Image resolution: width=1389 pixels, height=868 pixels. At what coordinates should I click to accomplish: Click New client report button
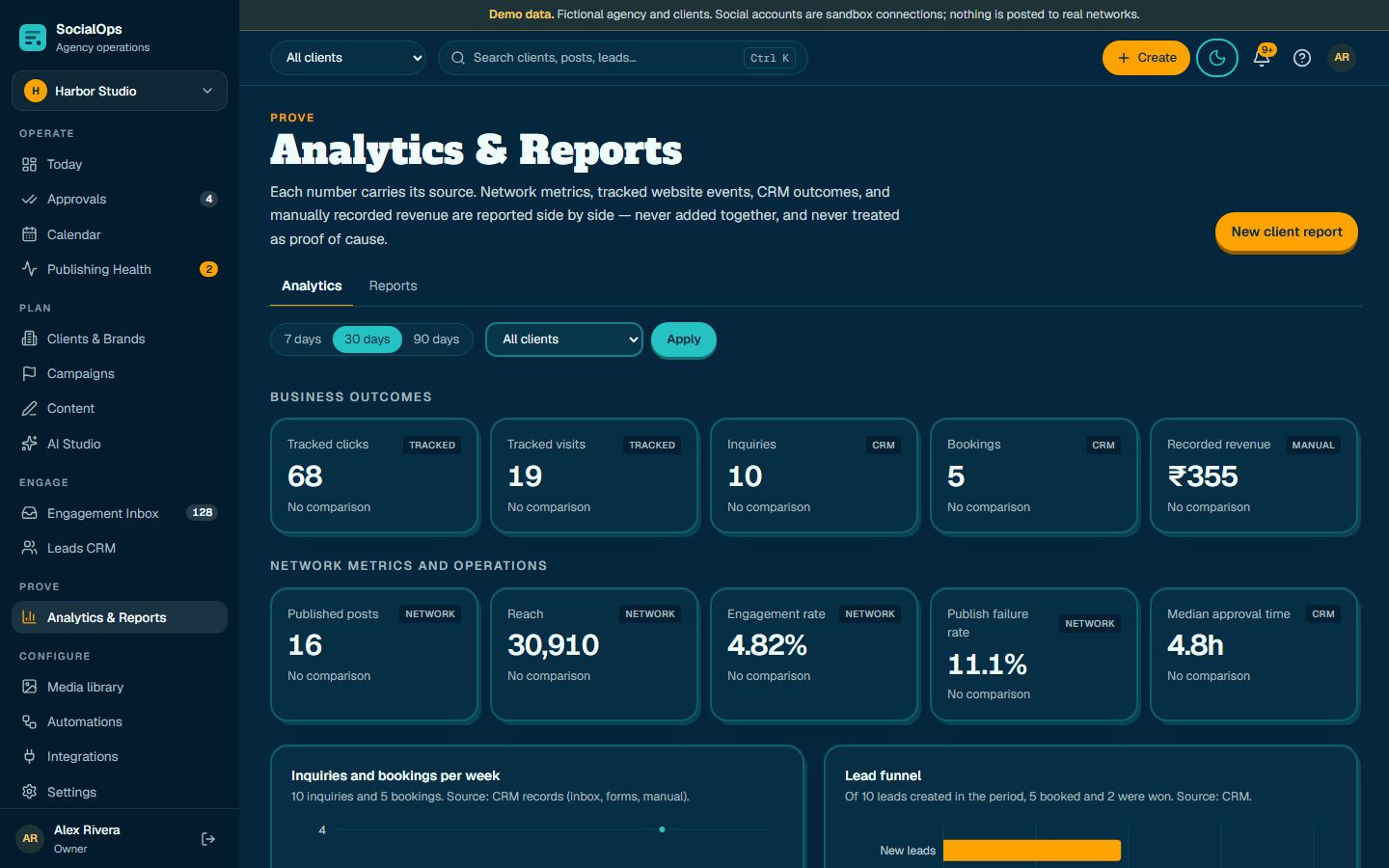pyautogui.click(x=1287, y=231)
